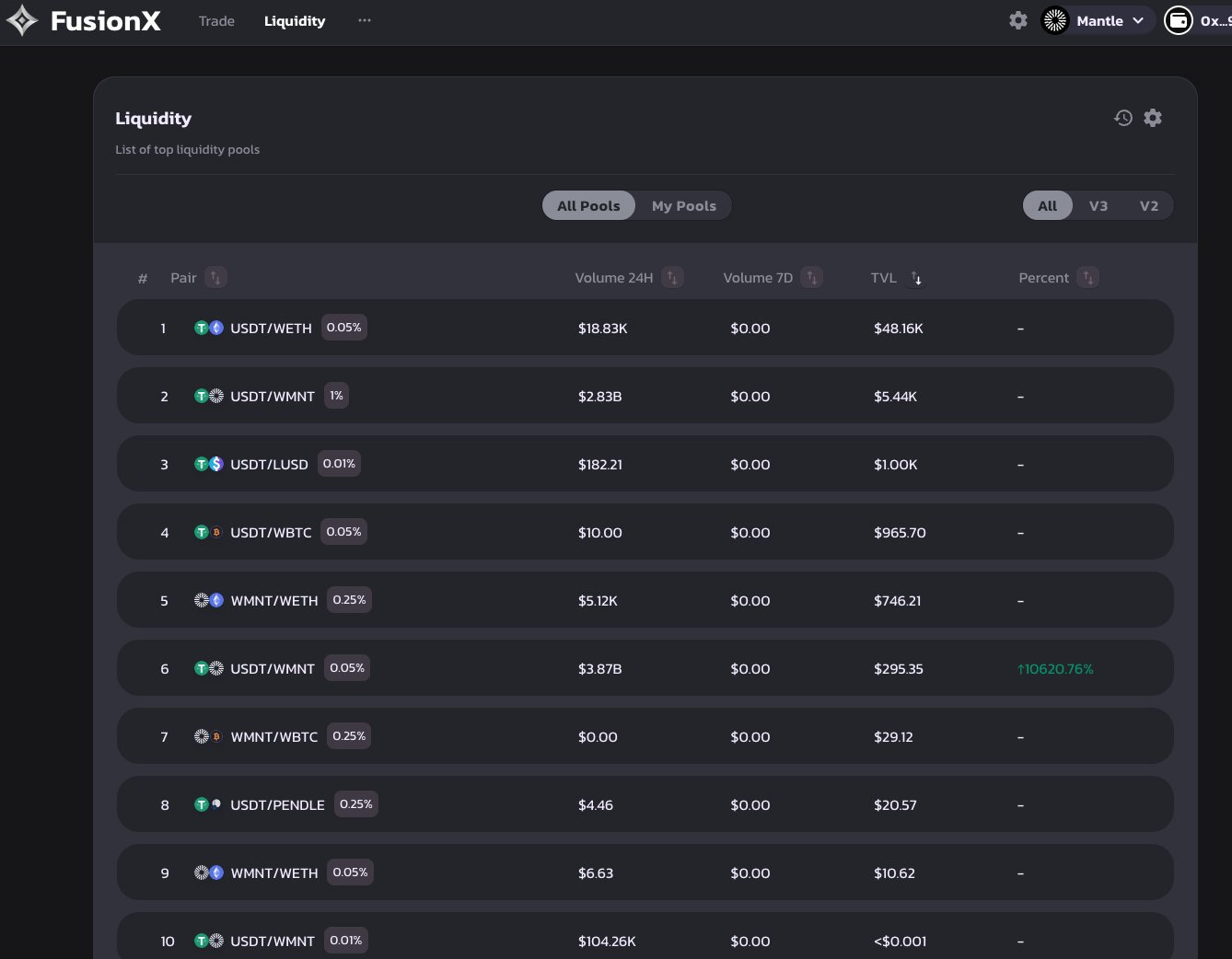Image resolution: width=1232 pixels, height=959 pixels.
Task: Click the $5.12K volume value
Action: pos(598,601)
